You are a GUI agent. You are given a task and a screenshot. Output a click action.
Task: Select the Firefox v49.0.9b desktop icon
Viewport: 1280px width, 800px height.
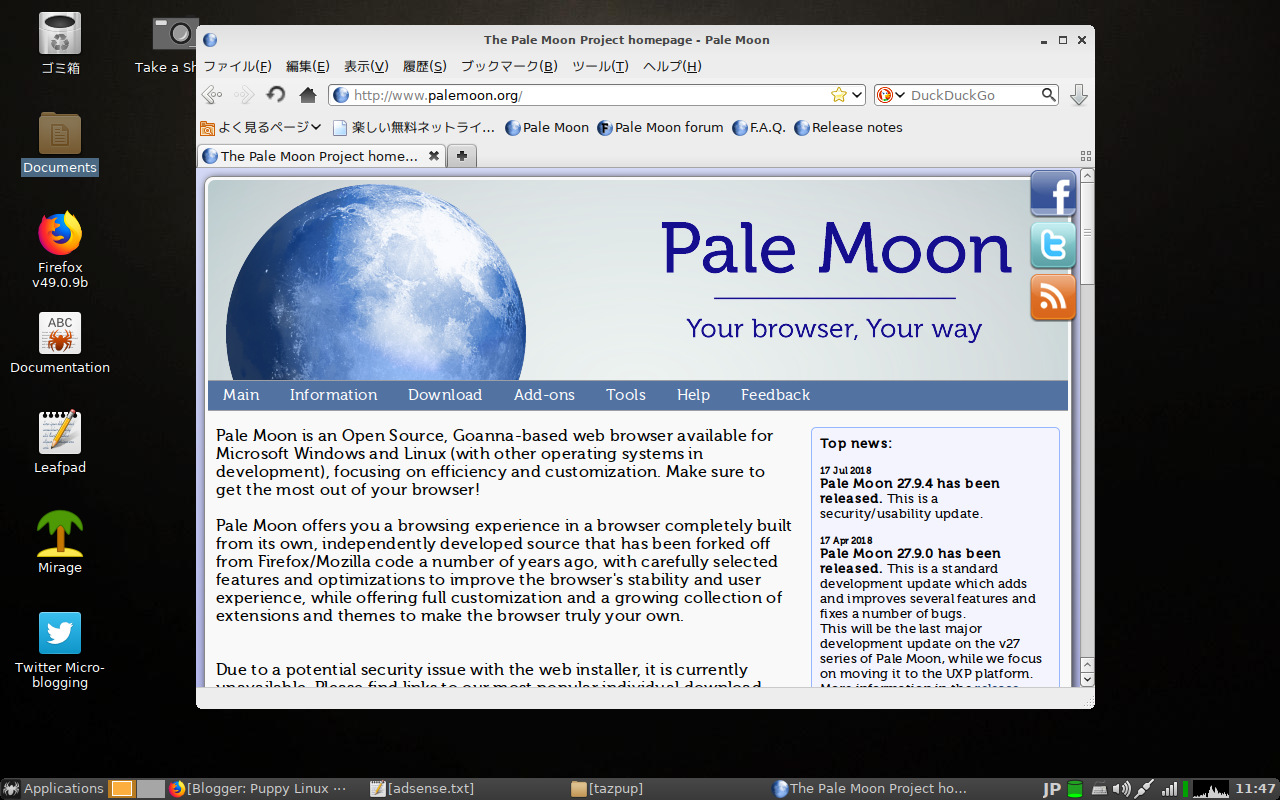[60, 250]
